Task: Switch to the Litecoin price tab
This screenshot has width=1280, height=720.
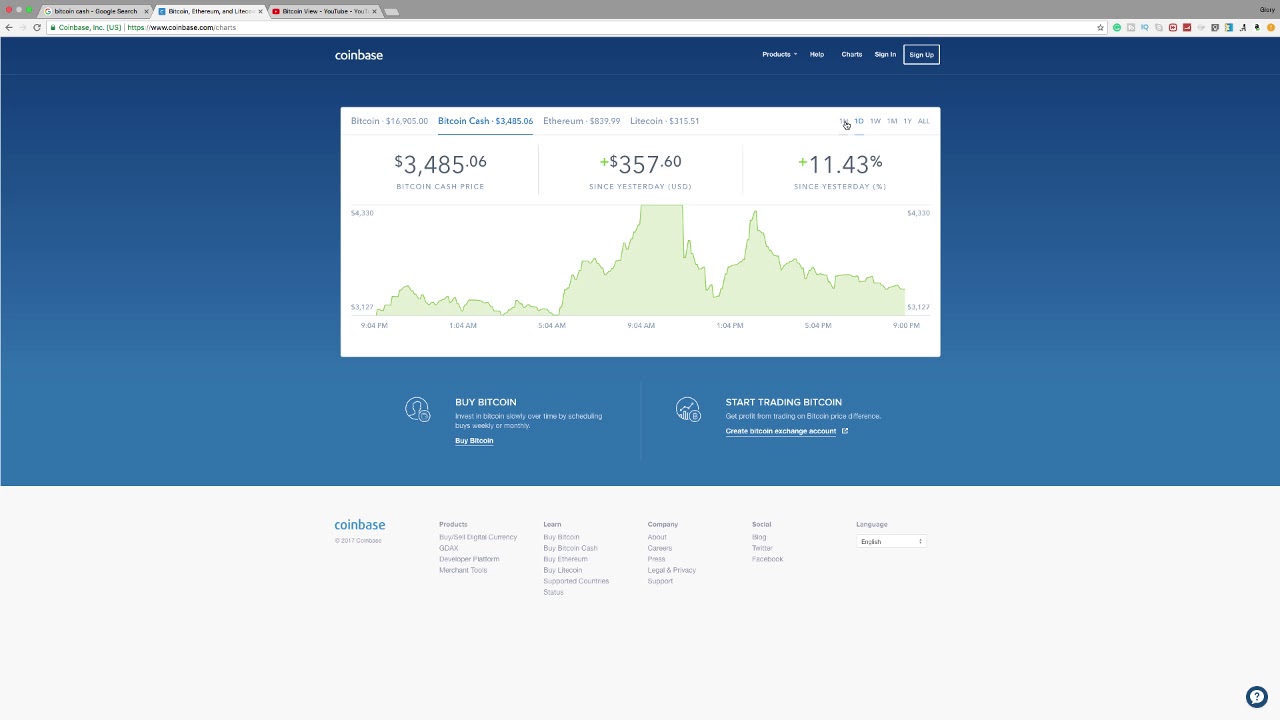Action: point(664,121)
